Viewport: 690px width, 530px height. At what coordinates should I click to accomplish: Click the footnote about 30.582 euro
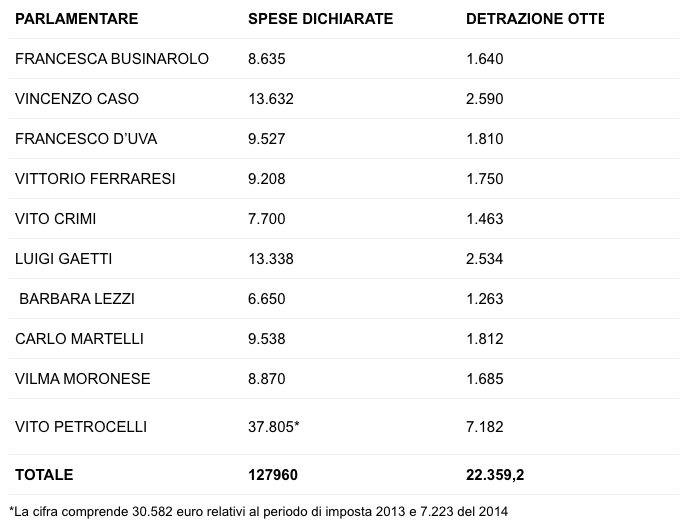[x=258, y=512]
